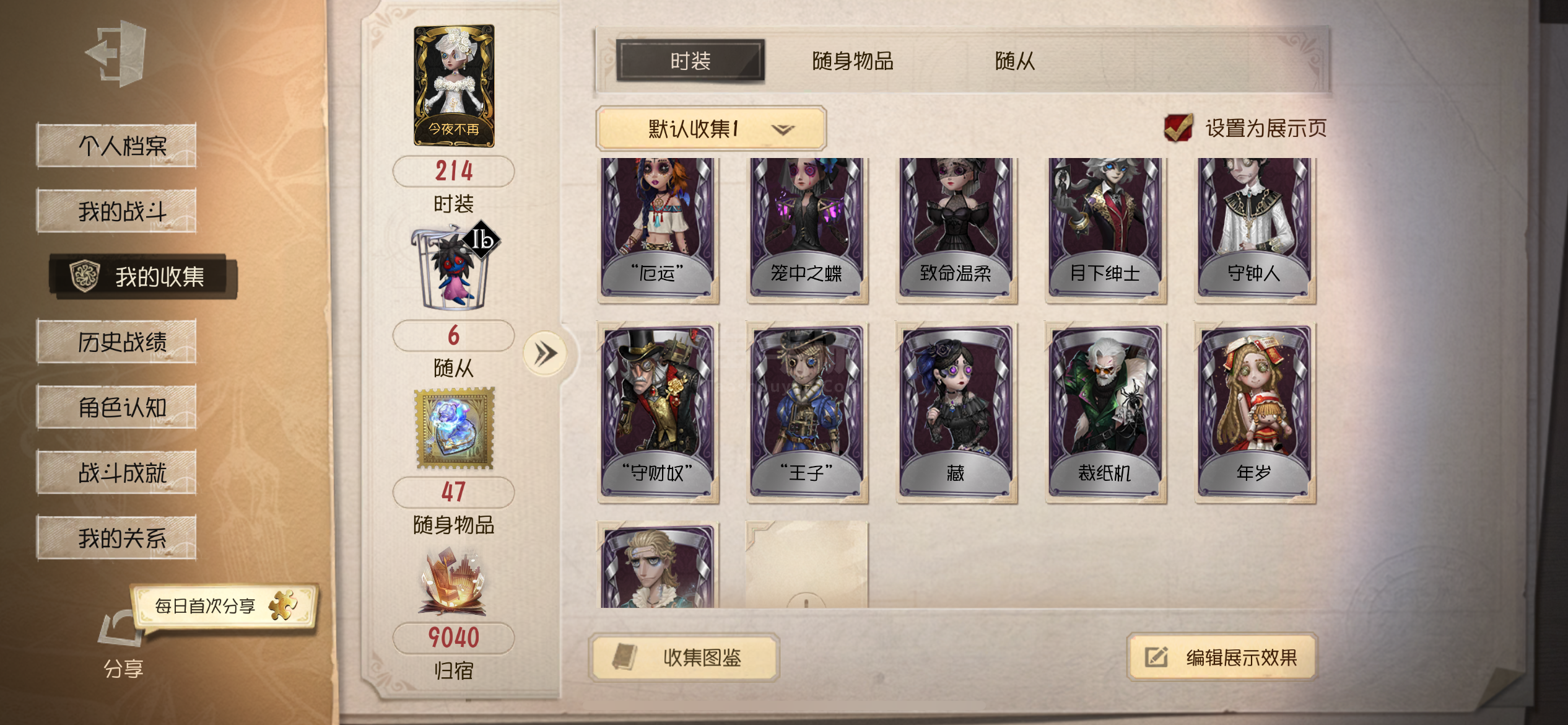
Task: Click the 每日首次分享 button
Action: (x=224, y=606)
